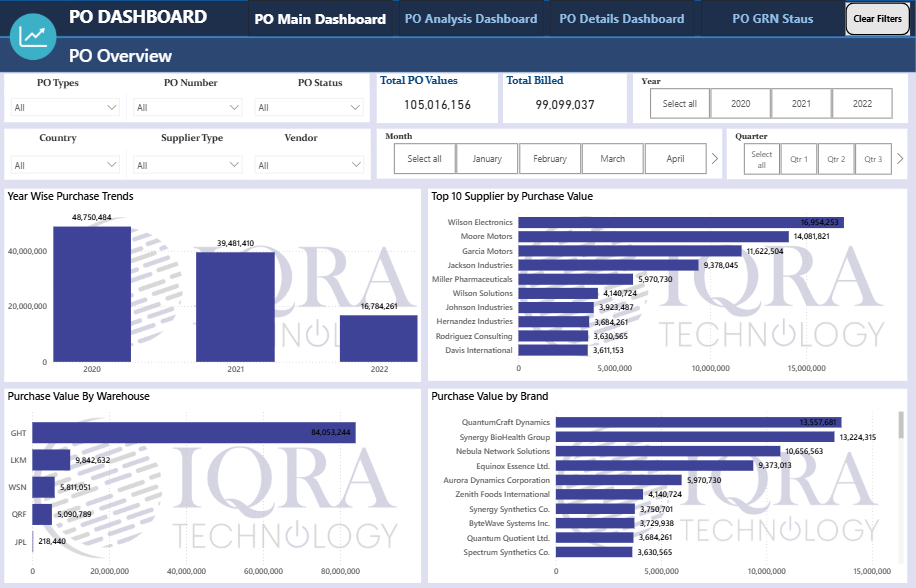Click the JPL warehouse label
Viewport: 916px width, 588px height.
[x=20, y=542]
